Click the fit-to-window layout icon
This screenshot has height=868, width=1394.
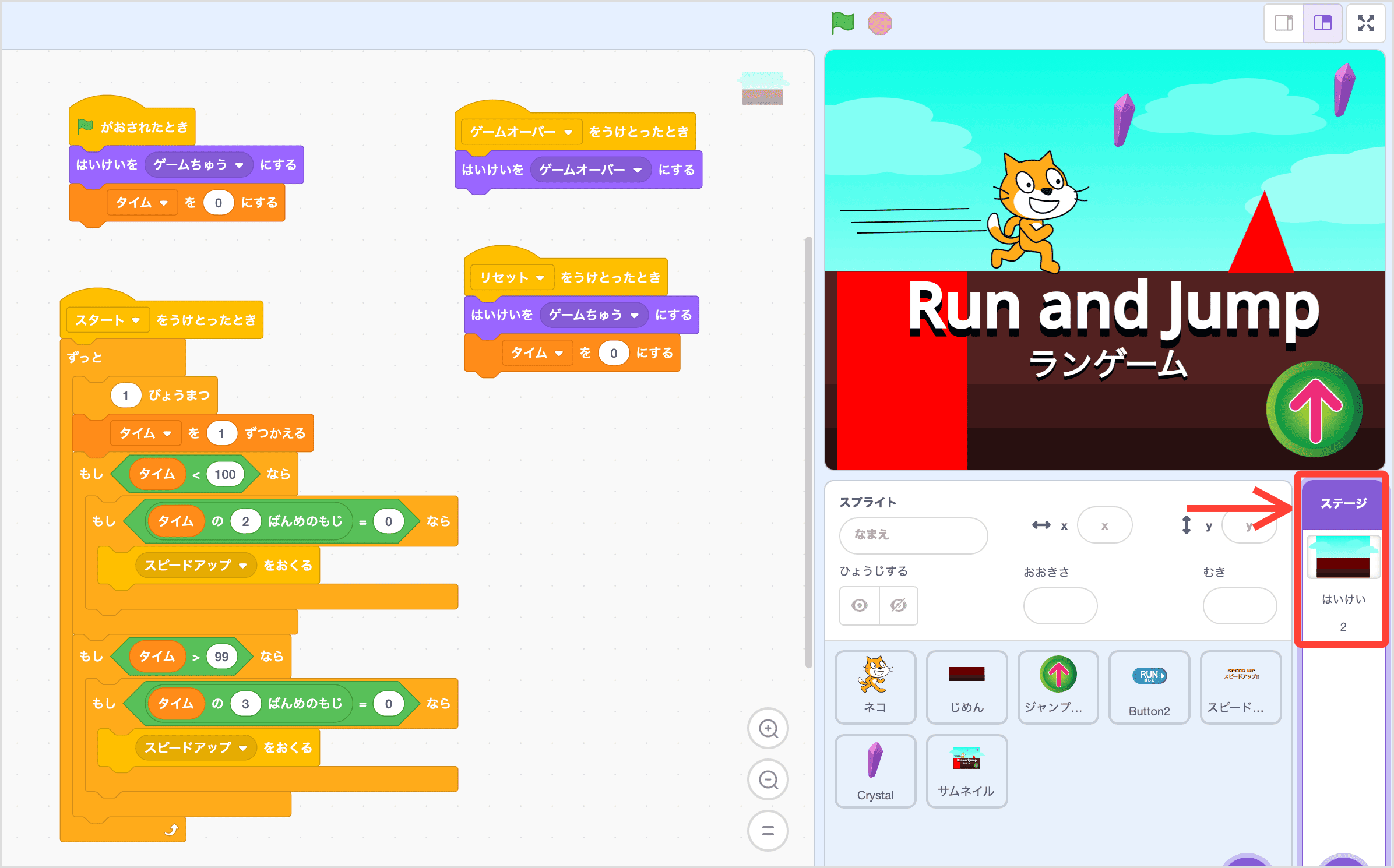pos(1366,23)
